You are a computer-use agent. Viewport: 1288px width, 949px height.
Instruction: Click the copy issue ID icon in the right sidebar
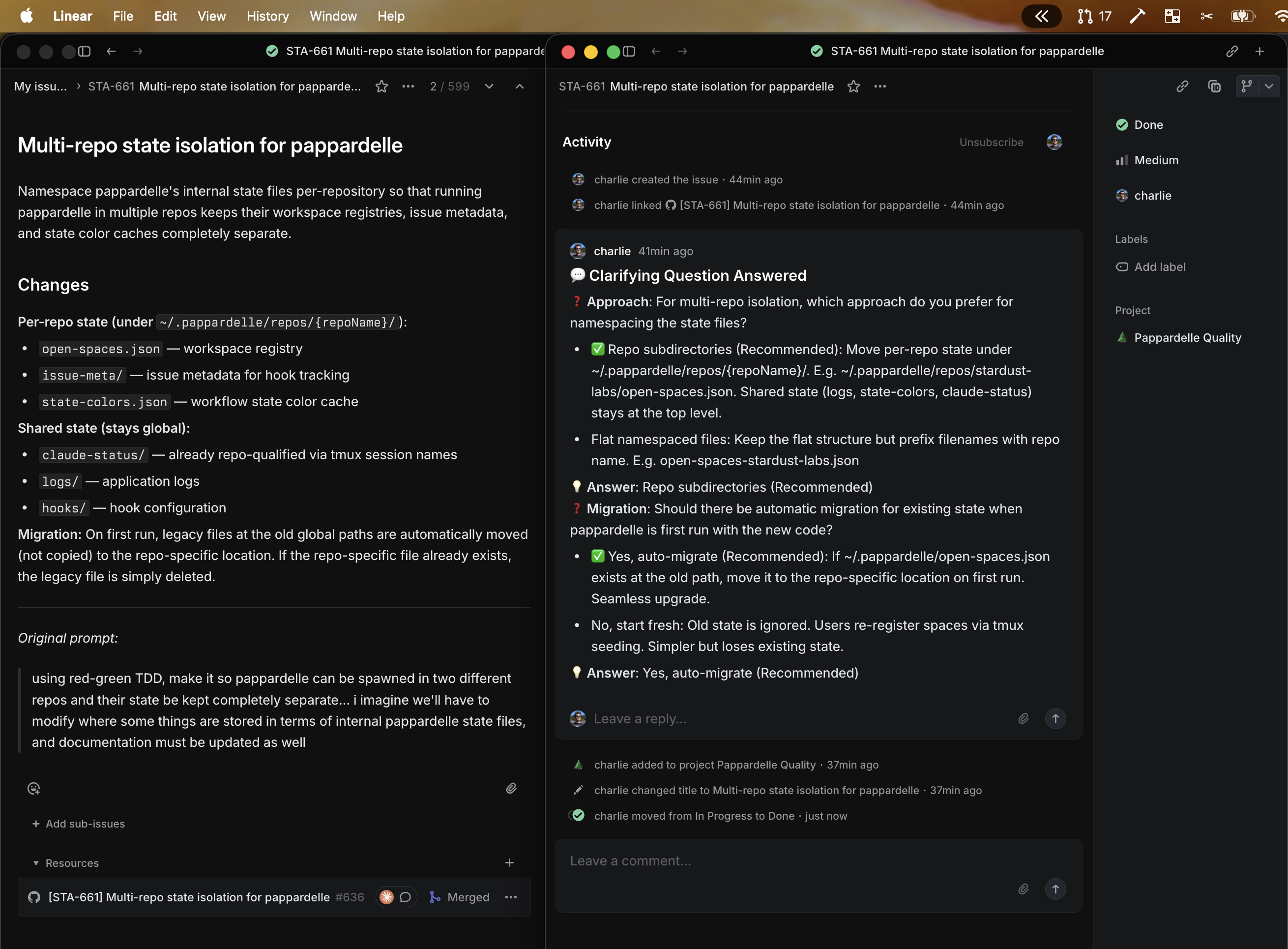point(1214,87)
